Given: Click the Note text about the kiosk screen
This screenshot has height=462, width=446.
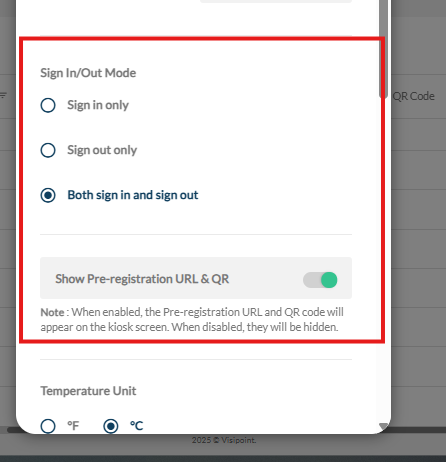Looking at the screenshot, I should [192, 320].
